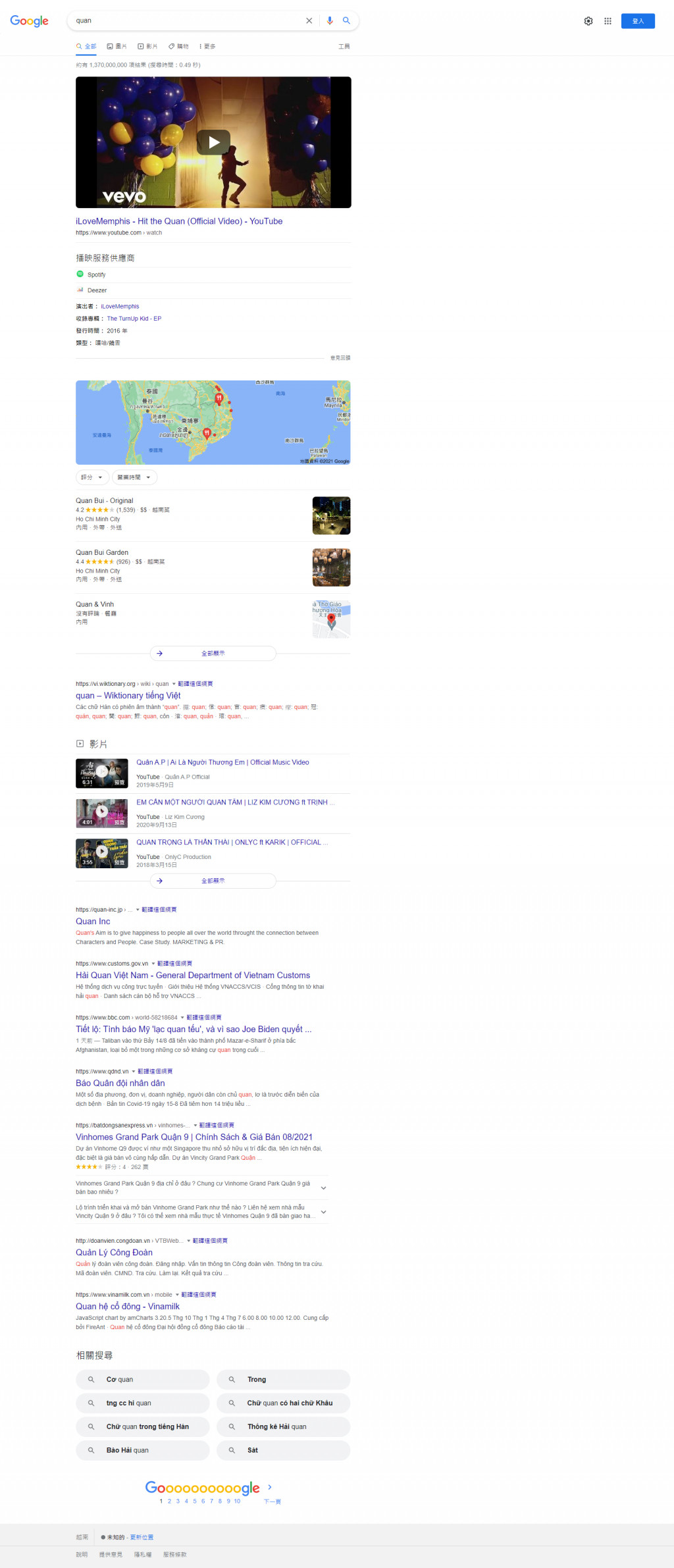Click the Google logo in the header
Viewport: 674px width, 1568px height.
pos(29,21)
